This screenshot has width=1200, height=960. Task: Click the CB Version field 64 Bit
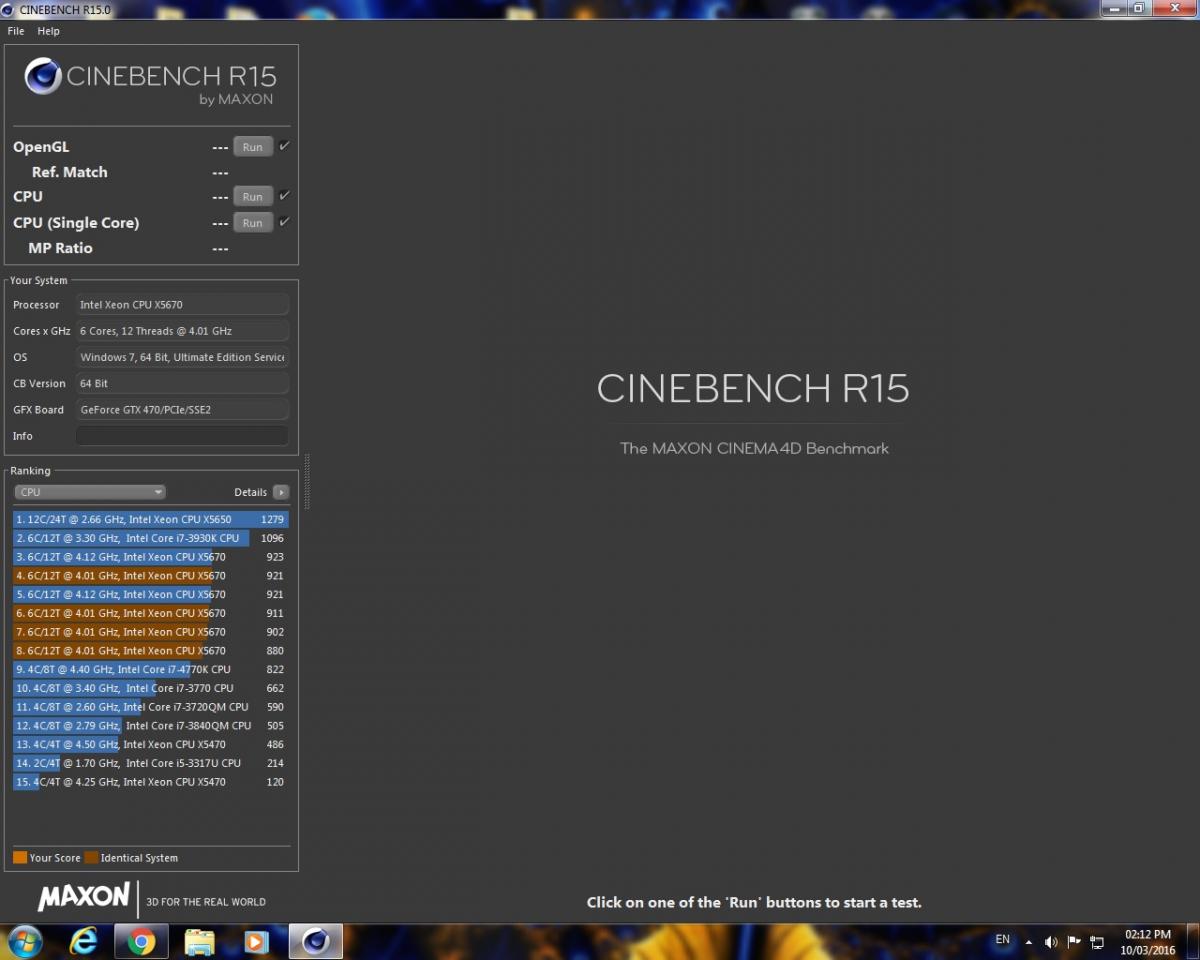[x=182, y=383]
